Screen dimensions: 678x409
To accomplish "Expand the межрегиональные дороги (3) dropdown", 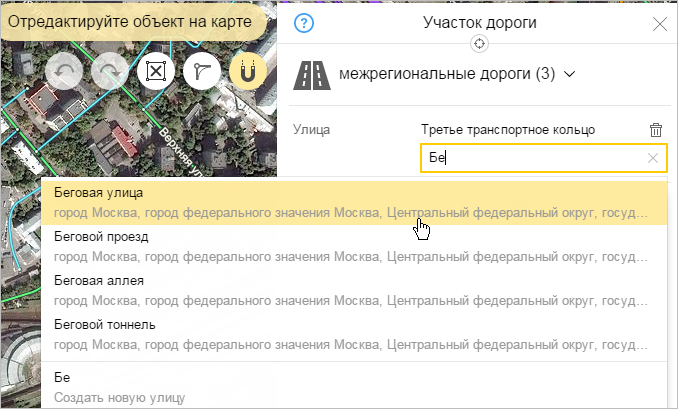I will tap(570, 74).
